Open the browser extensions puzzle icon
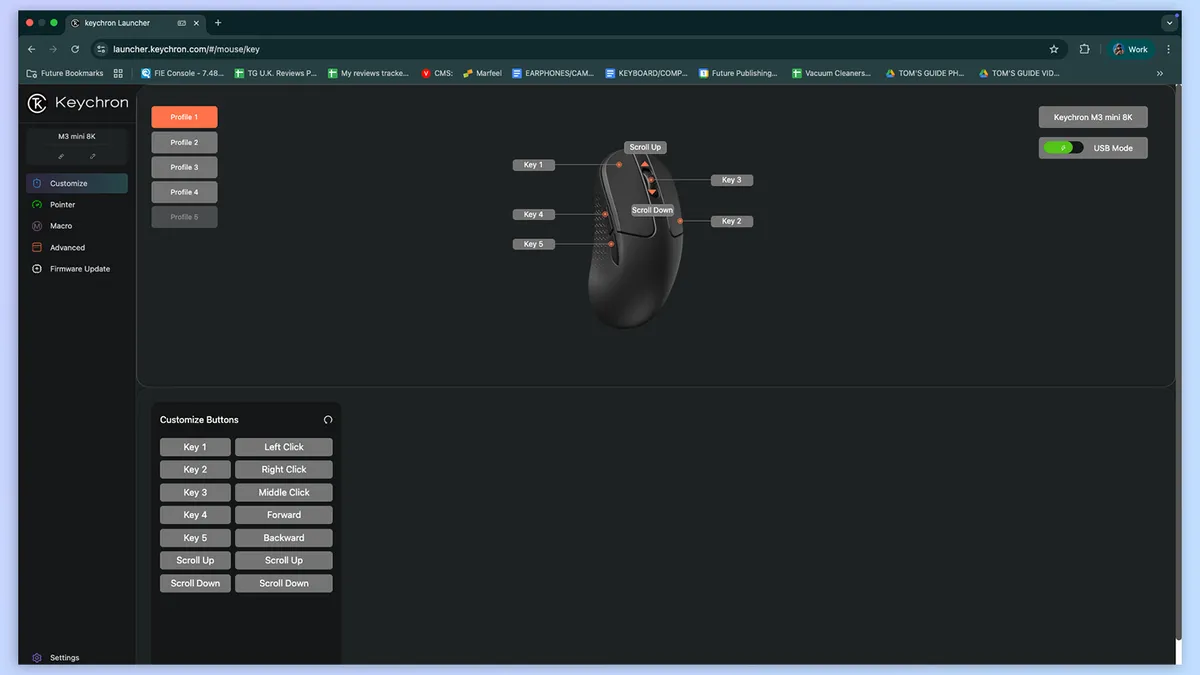This screenshot has height=675, width=1200. coord(1084,49)
